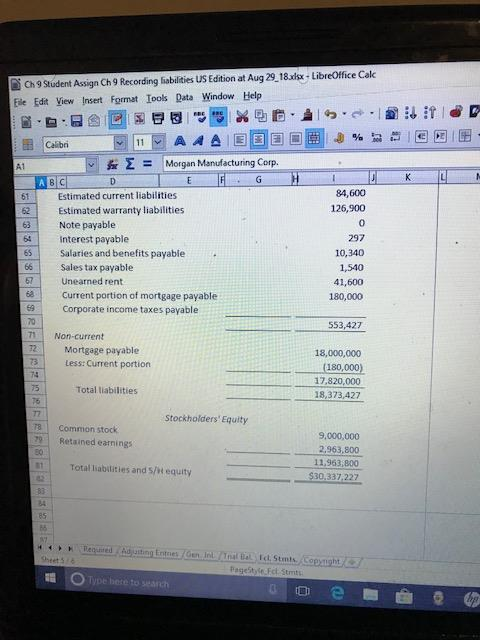
Task: Open the Function Wizard icon
Action: pyautogui.click(x=112, y=164)
